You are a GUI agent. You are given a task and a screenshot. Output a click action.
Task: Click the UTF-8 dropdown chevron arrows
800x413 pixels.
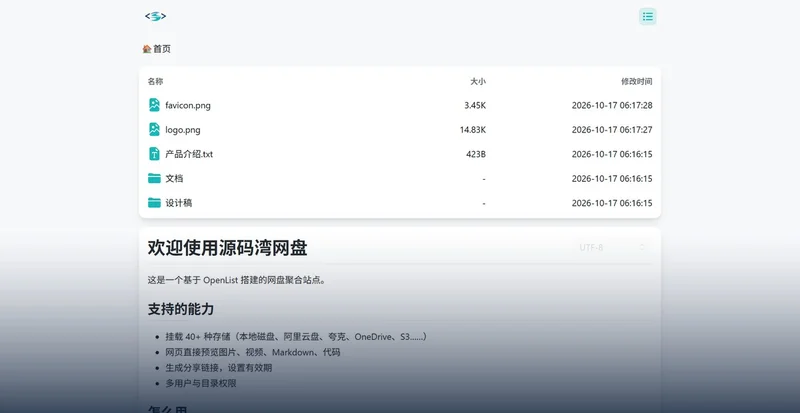[x=642, y=247]
